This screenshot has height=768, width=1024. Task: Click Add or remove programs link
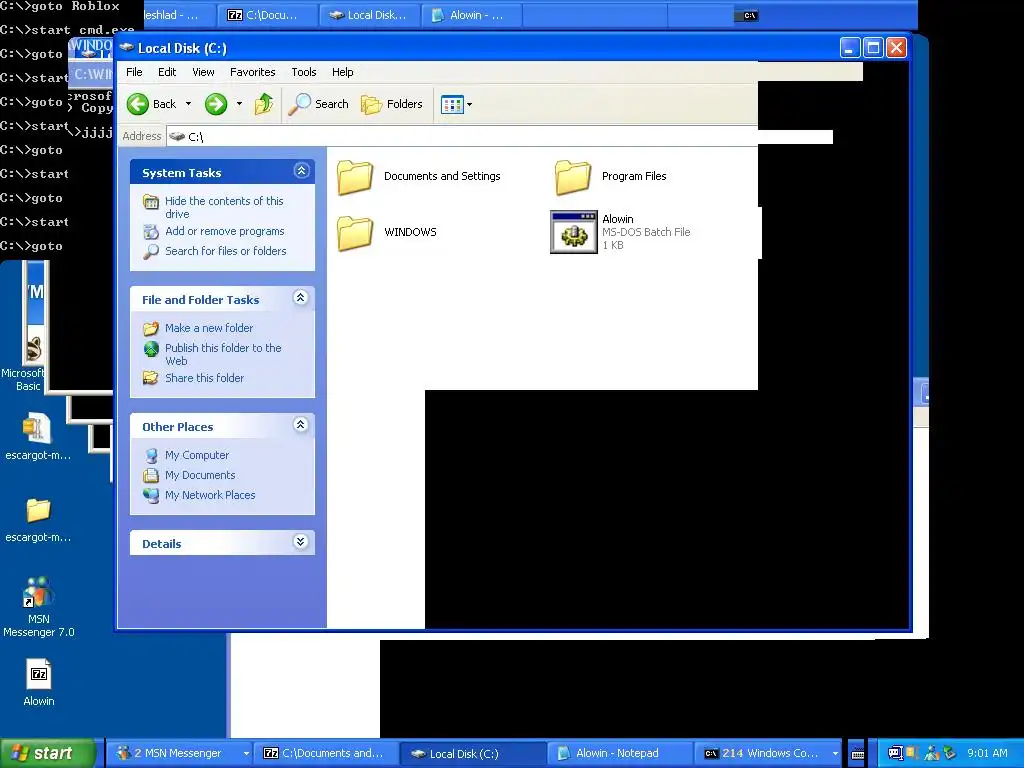coord(225,231)
